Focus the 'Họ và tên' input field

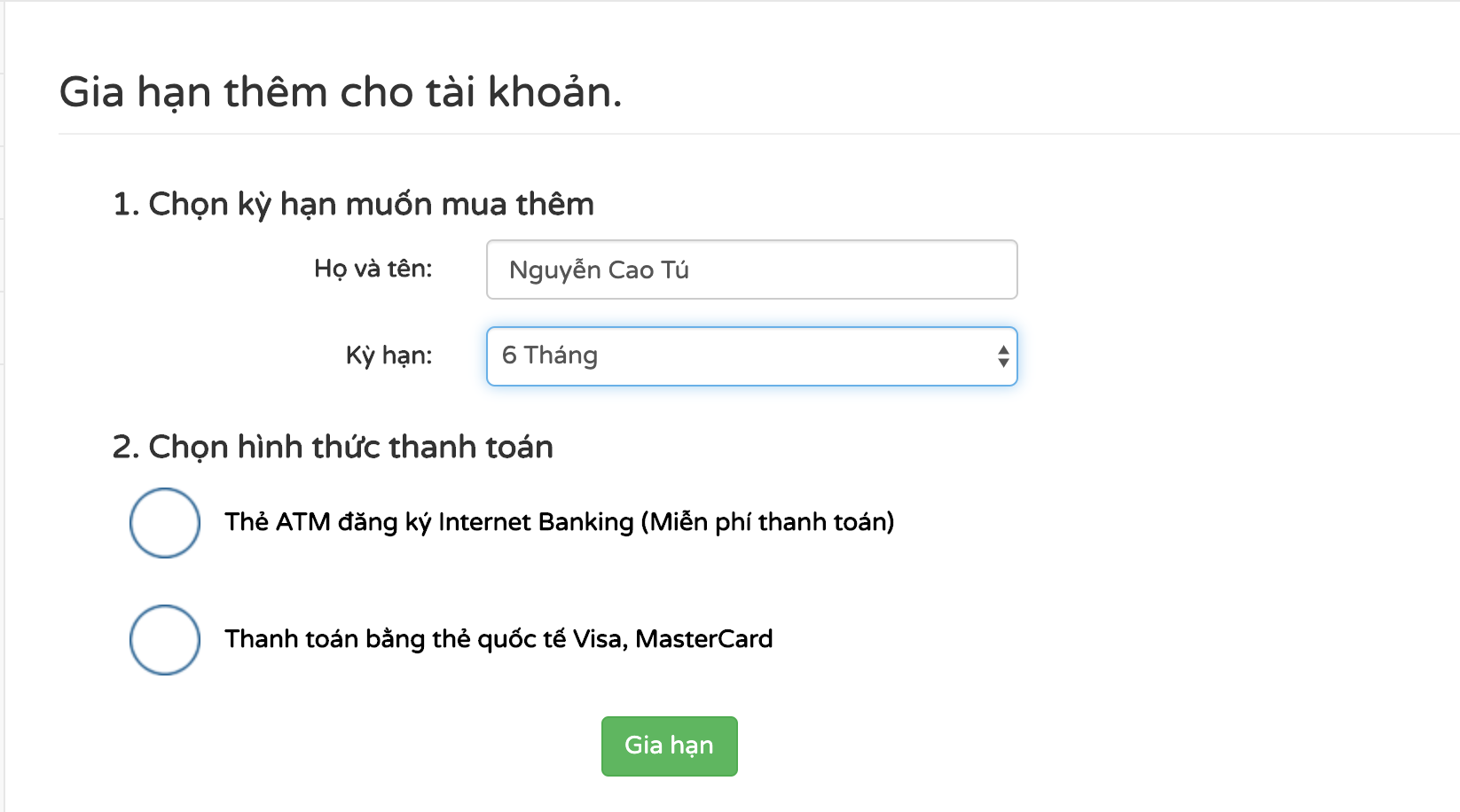click(750, 269)
